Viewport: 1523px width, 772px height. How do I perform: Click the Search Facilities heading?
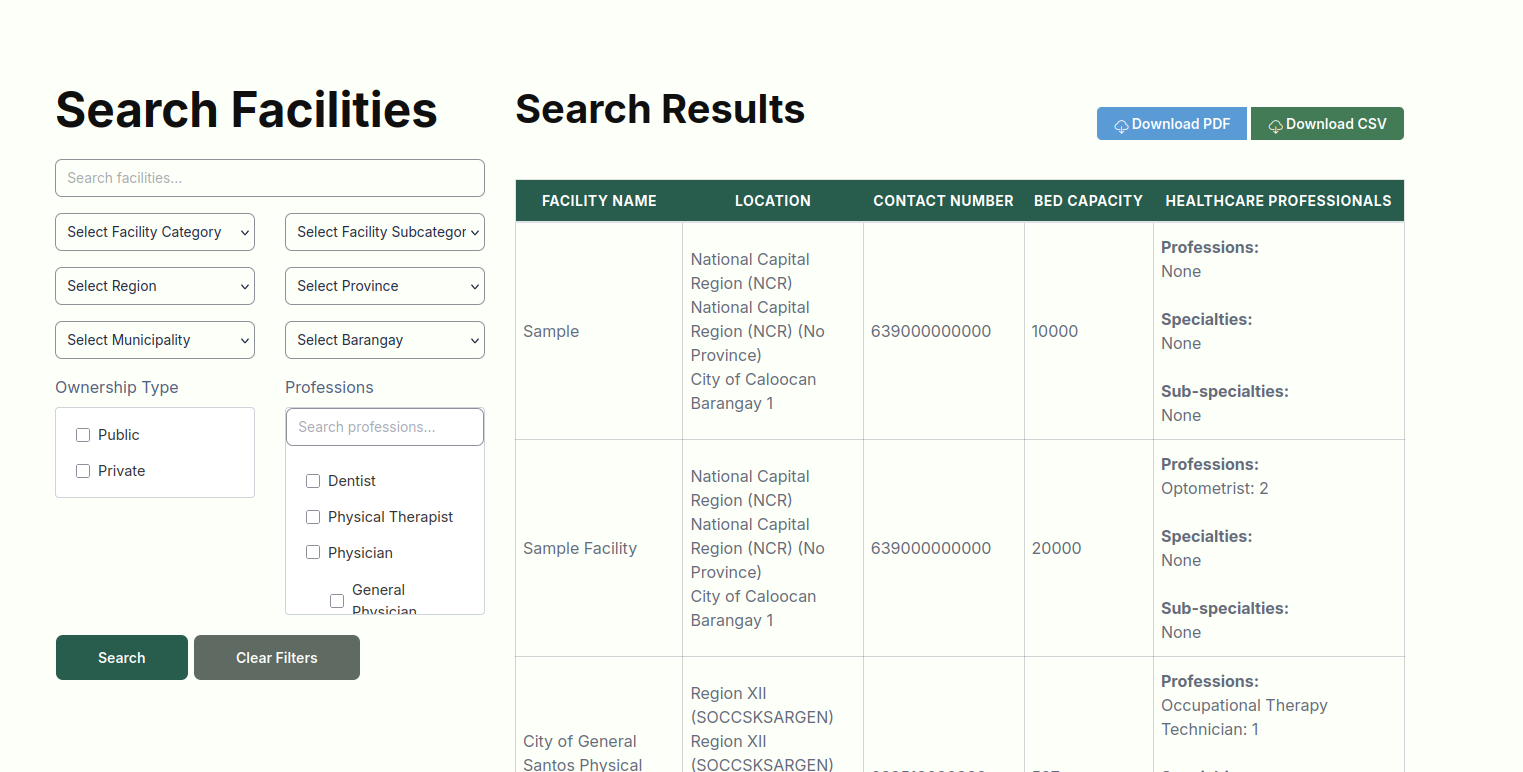point(246,110)
